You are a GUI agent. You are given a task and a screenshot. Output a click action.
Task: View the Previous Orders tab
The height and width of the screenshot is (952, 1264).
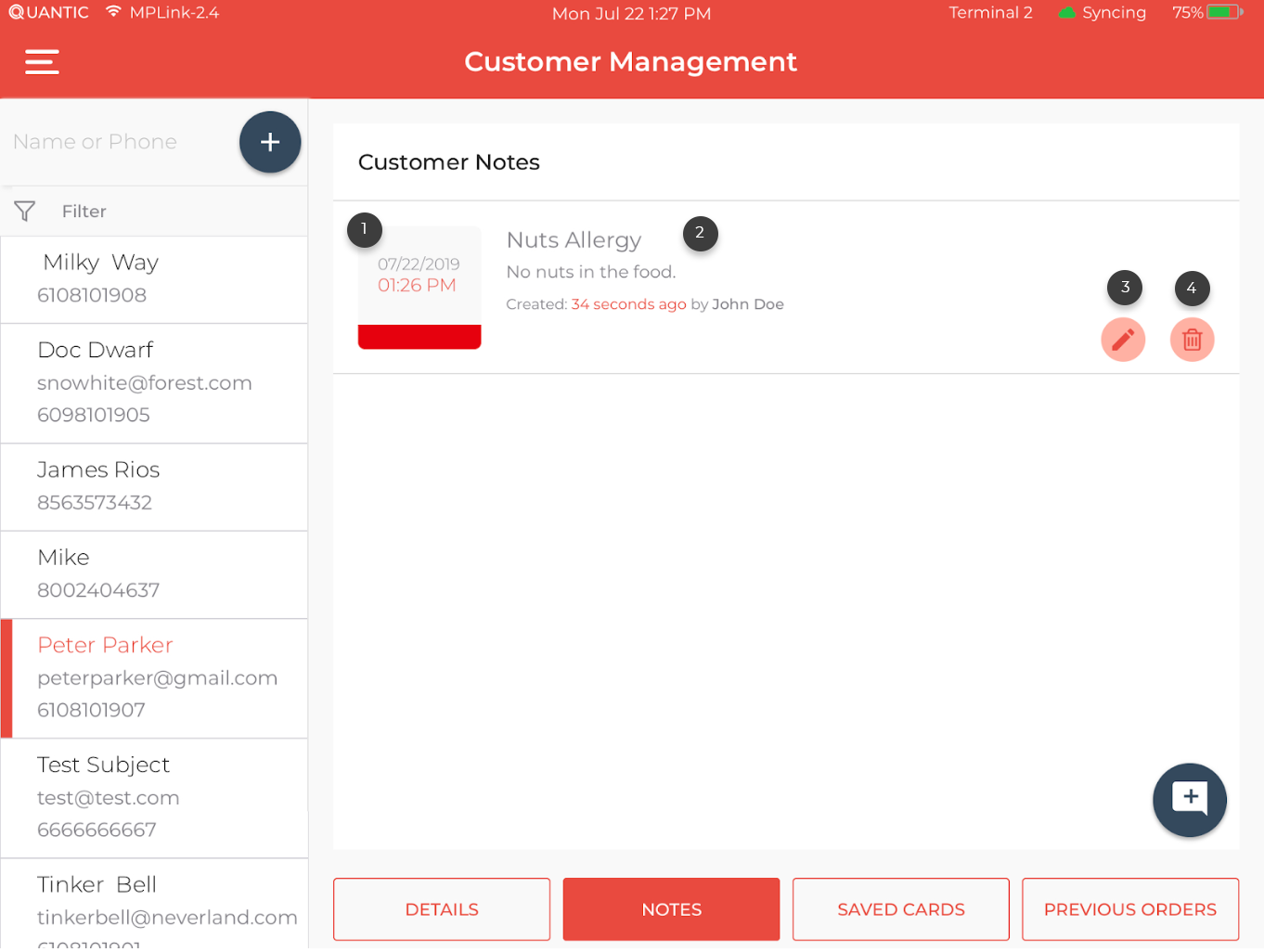click(1129, 909)
